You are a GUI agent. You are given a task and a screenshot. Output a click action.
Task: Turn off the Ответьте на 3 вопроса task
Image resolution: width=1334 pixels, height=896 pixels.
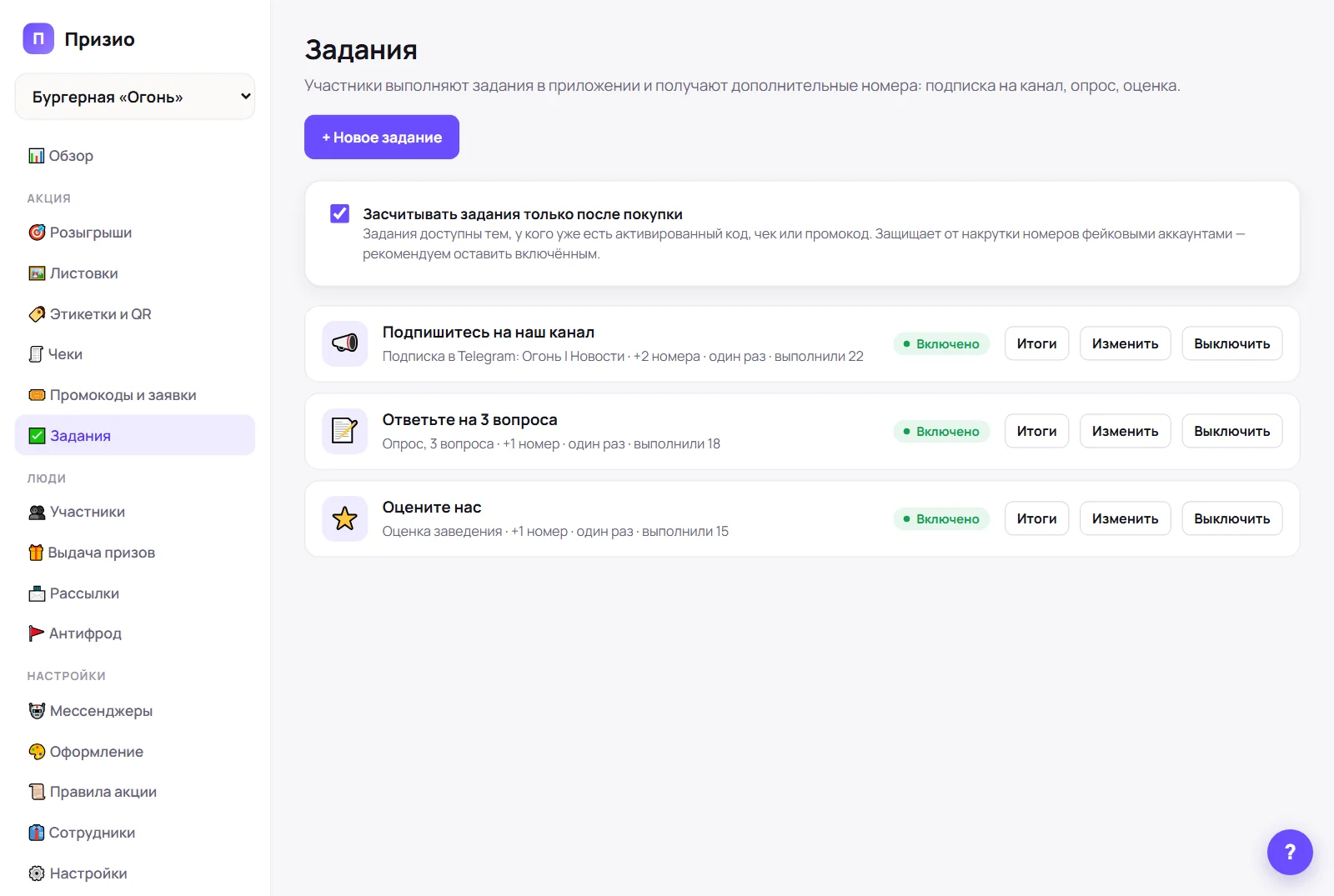[x=1231, y=431]
